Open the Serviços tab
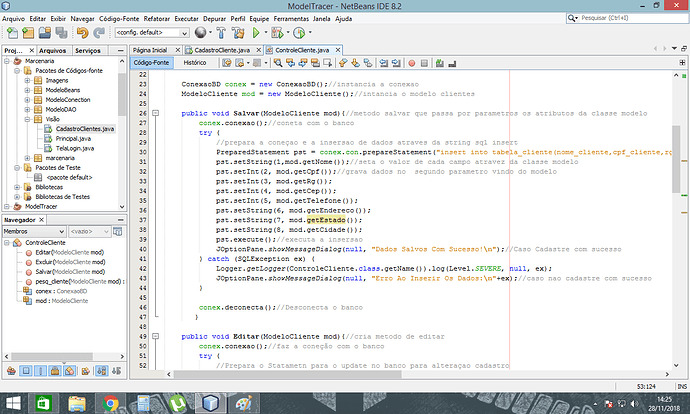The image size is (690, 414). tap(88, 51)
